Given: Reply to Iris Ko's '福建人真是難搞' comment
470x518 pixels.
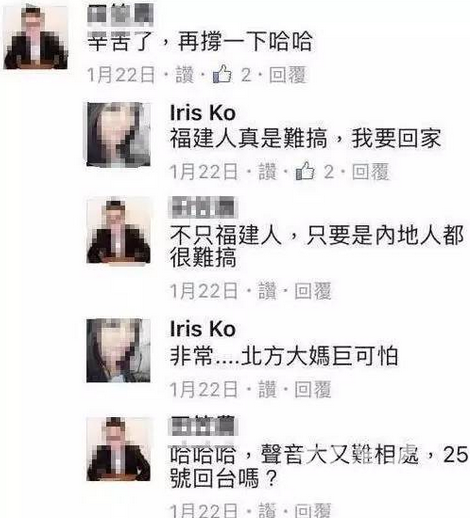Looking at the screenshot, I should click(370, 172).
